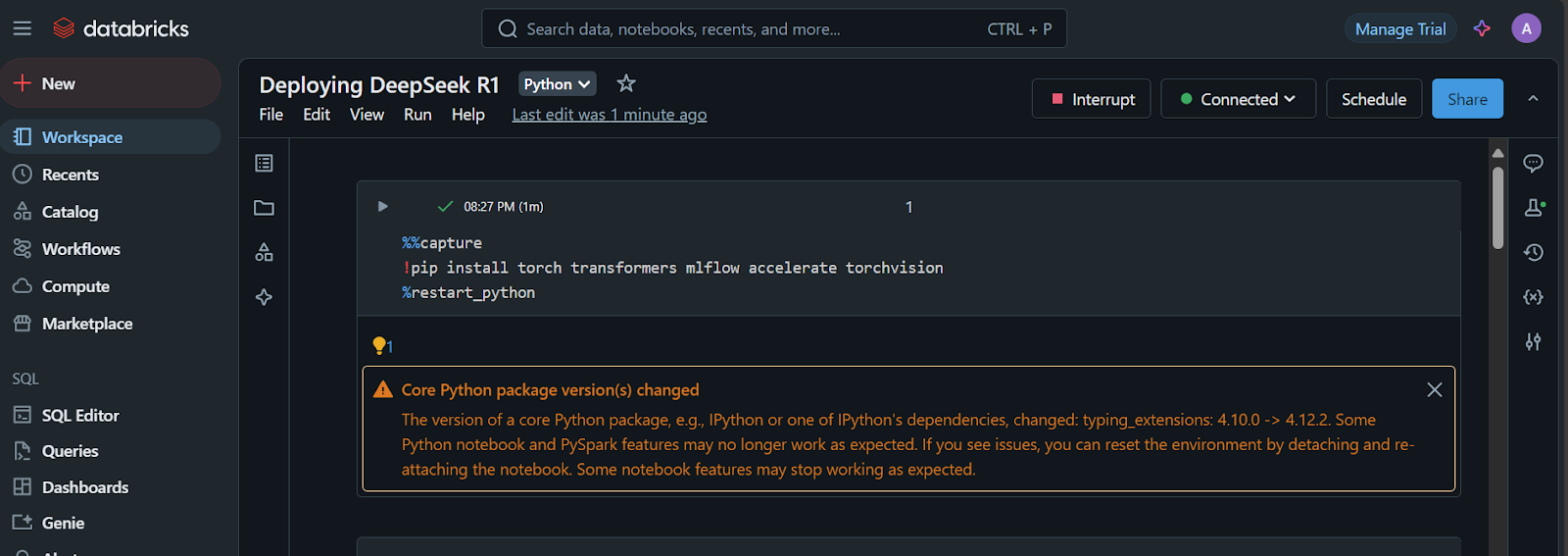Open the MLflow experiments flask icon

[1534, 207]
